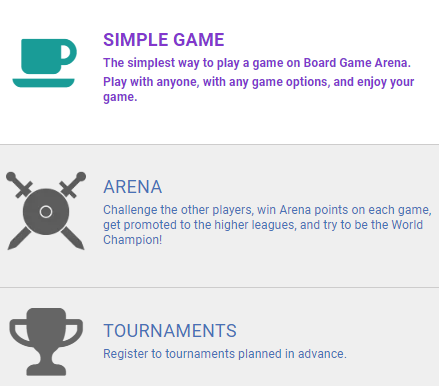Click 'Register to tournaments planned in advance' text
The image size is (439, 386).
point(225,354)
